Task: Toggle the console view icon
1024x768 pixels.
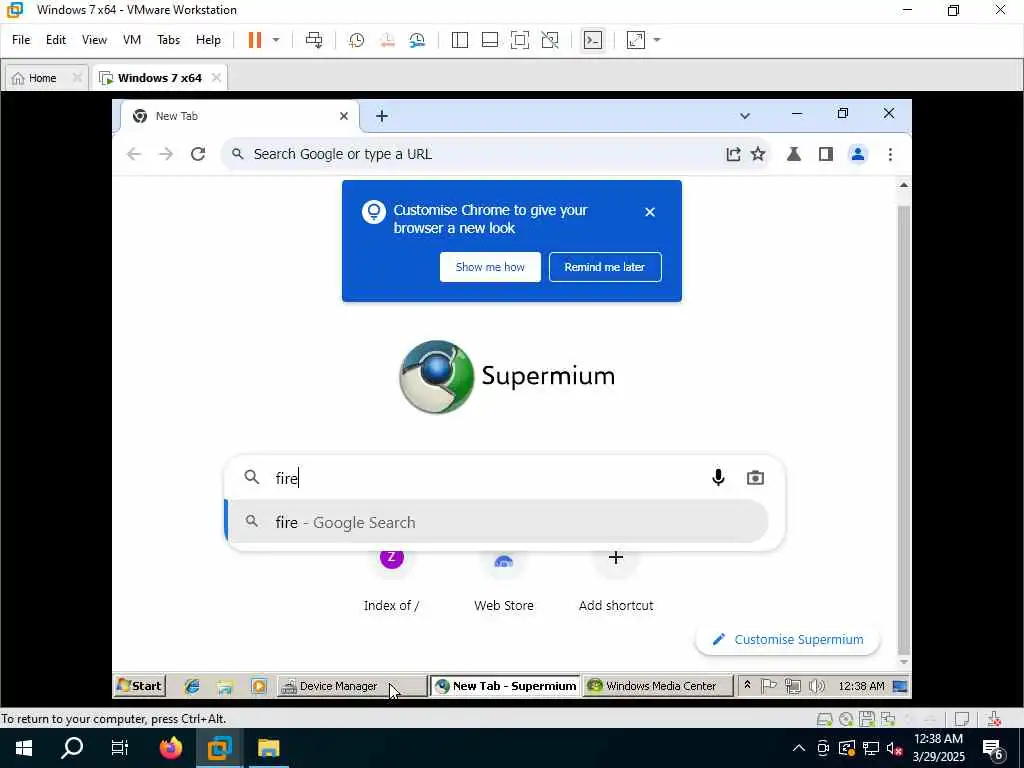Action: coord(592,40)
